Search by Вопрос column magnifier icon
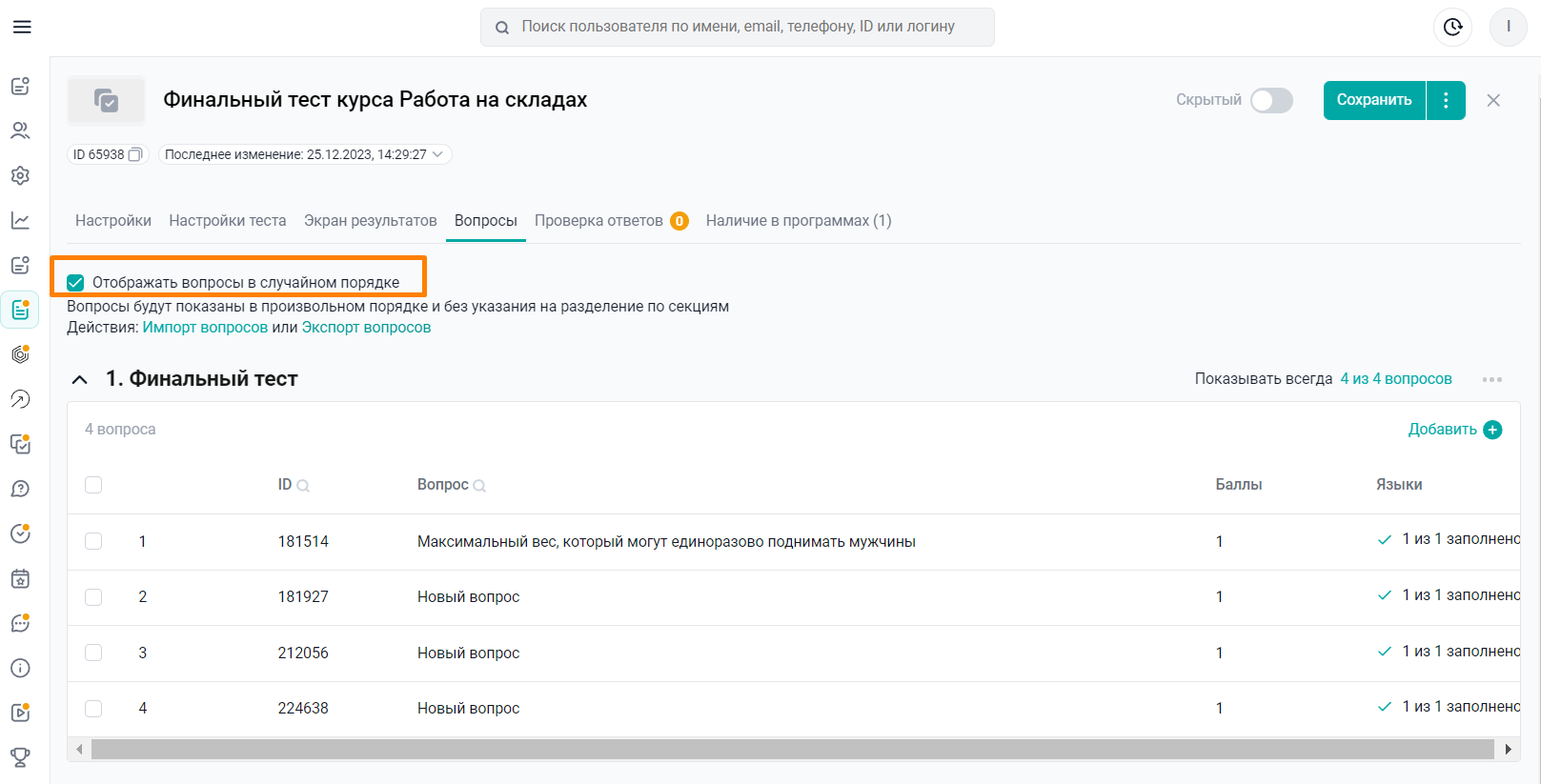This screenshot has height=784, width=1541. pyautogui.click(x=479, y=486)
